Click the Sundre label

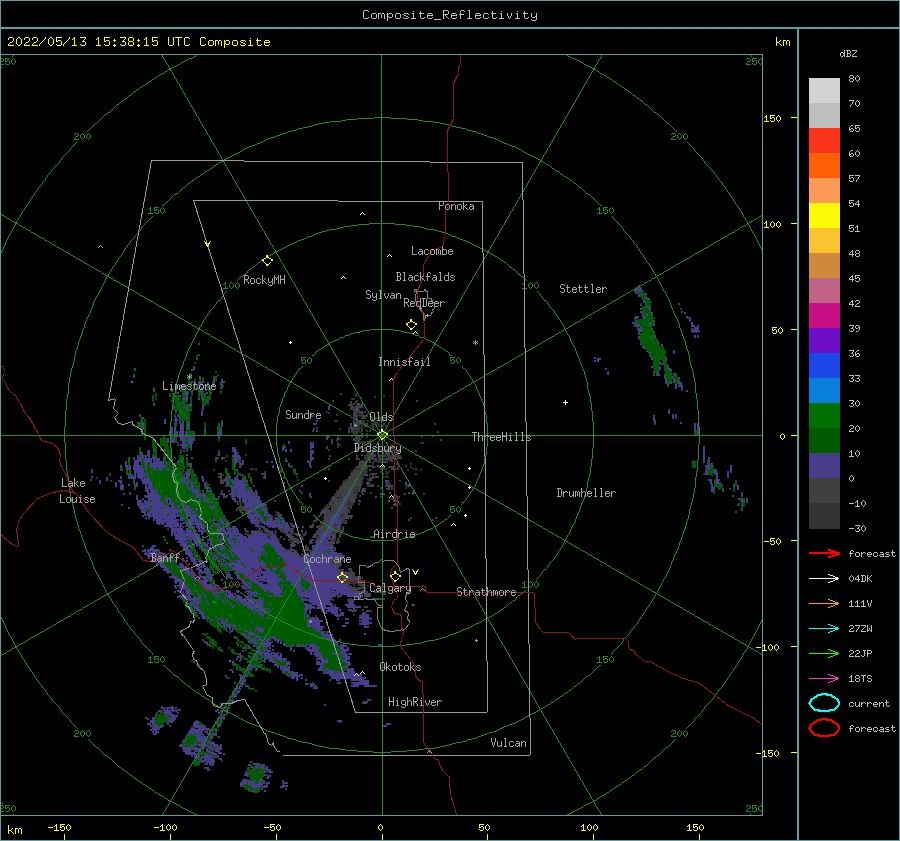click(x=303, y=414)
